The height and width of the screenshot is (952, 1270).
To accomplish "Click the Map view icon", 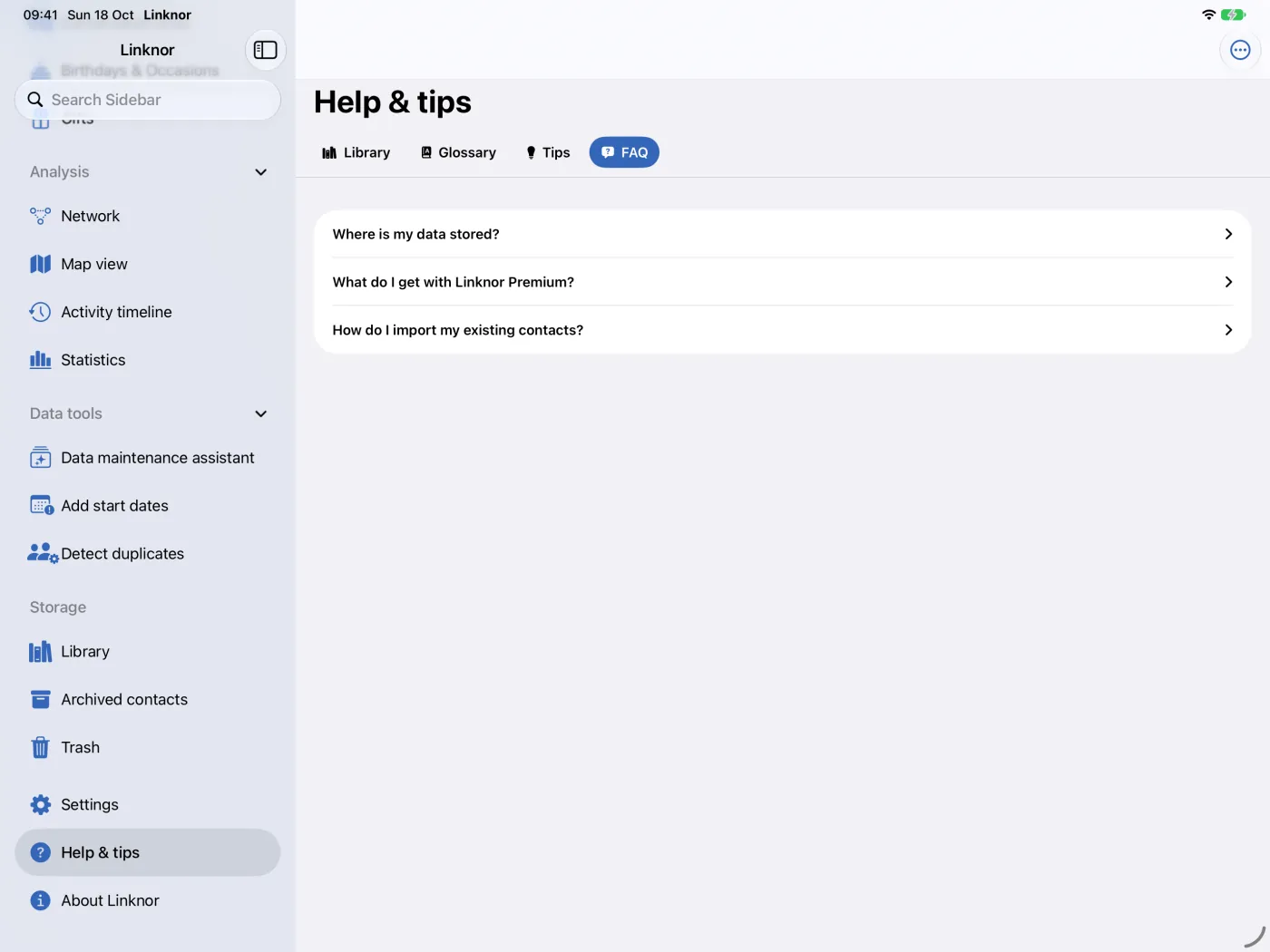I will [40, 264].
